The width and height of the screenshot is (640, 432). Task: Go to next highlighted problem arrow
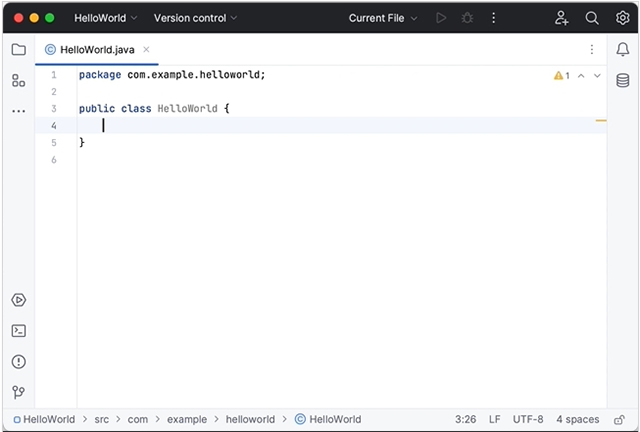[597, 76]
